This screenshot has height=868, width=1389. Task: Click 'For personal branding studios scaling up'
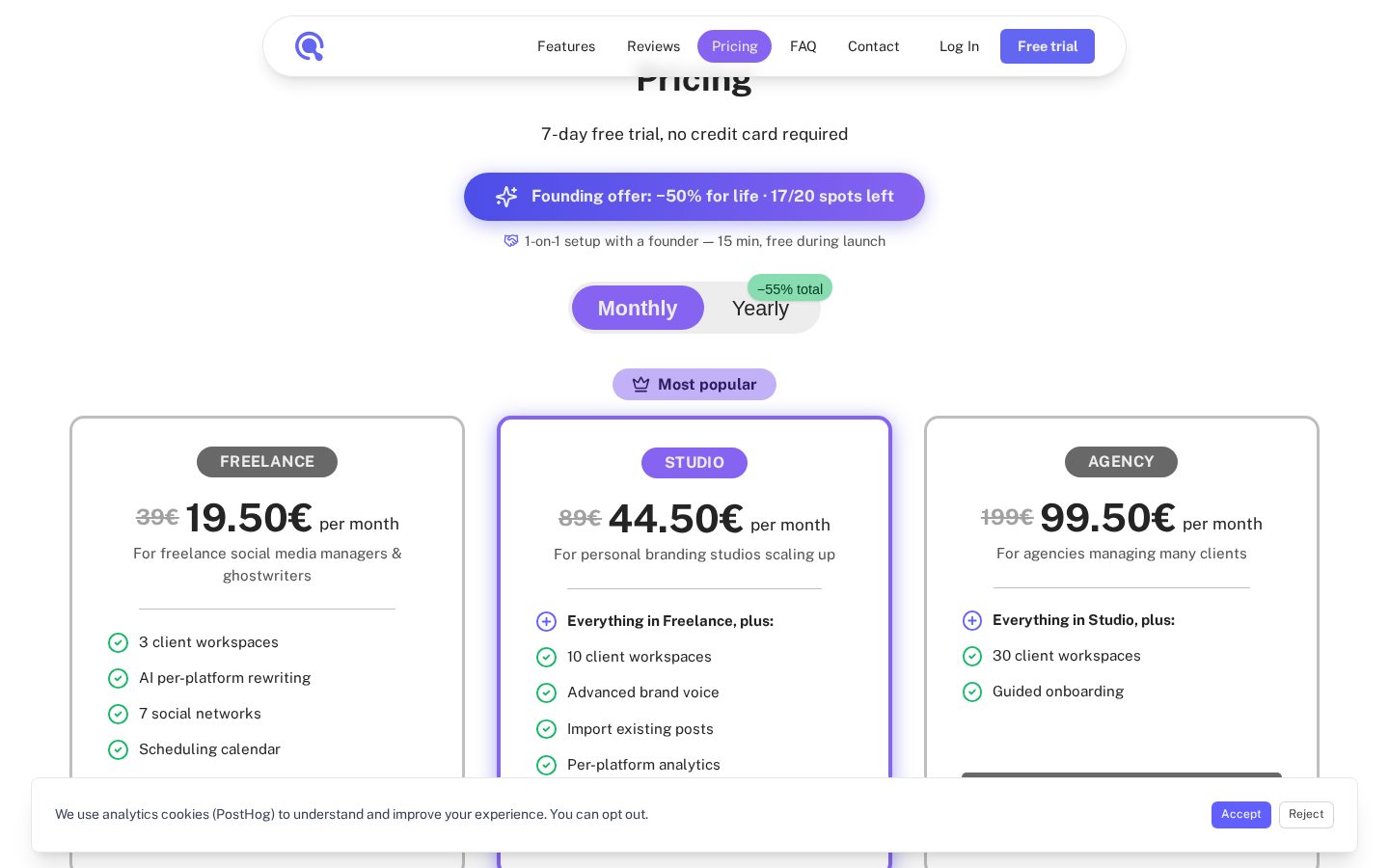pyautogui.click(x=694, y=555)
